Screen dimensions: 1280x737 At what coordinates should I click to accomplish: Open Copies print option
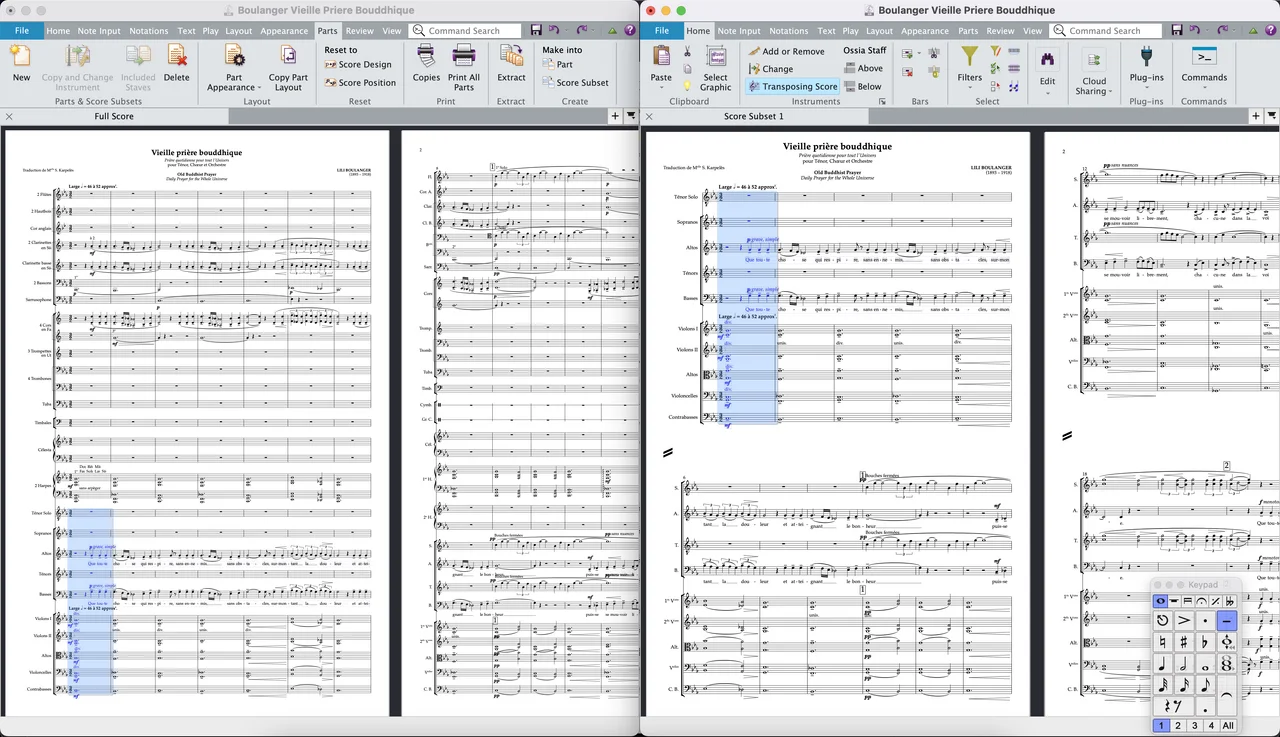(x=426, y=63)
